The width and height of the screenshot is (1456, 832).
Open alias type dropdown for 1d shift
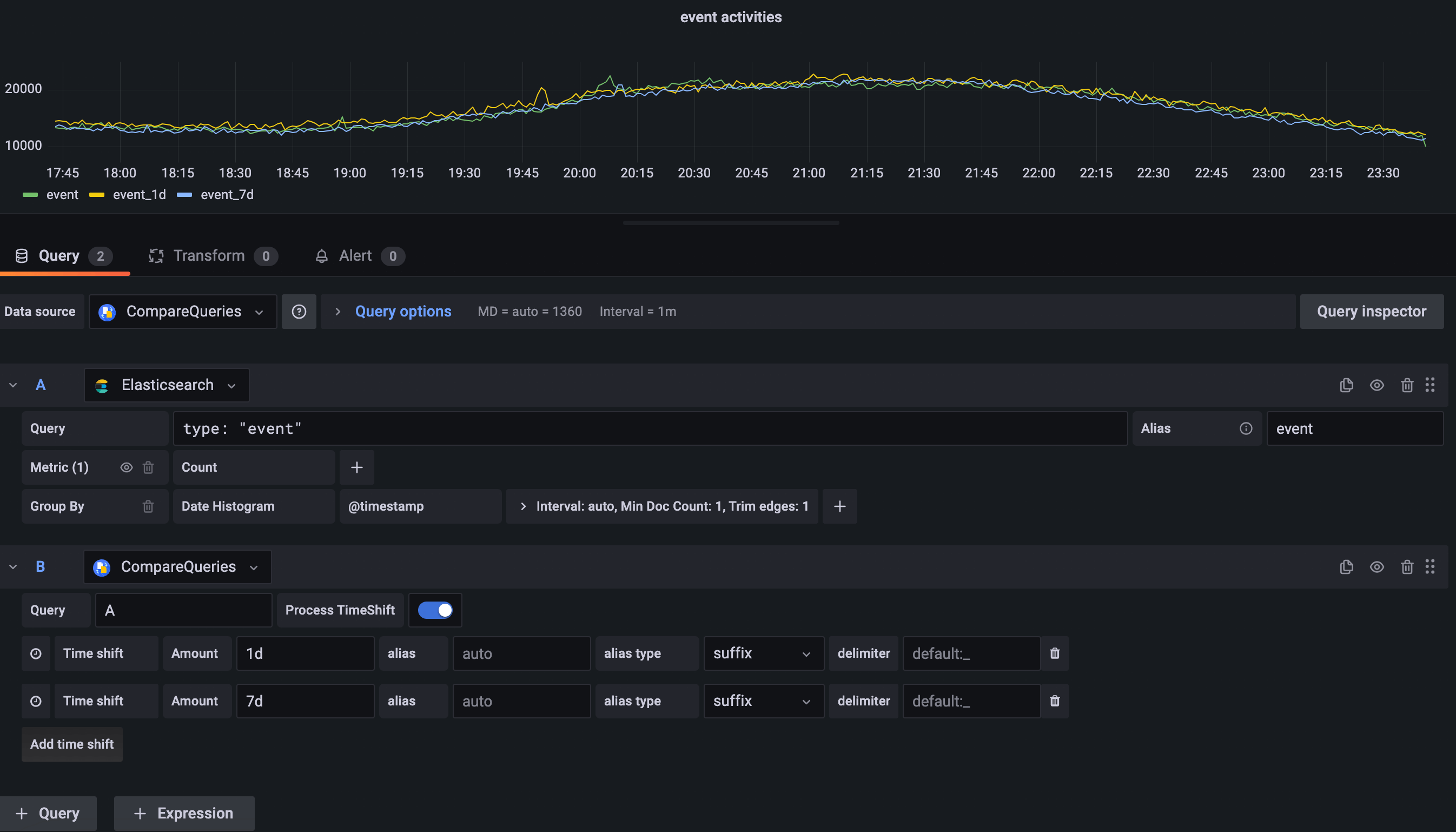[763, 653]
